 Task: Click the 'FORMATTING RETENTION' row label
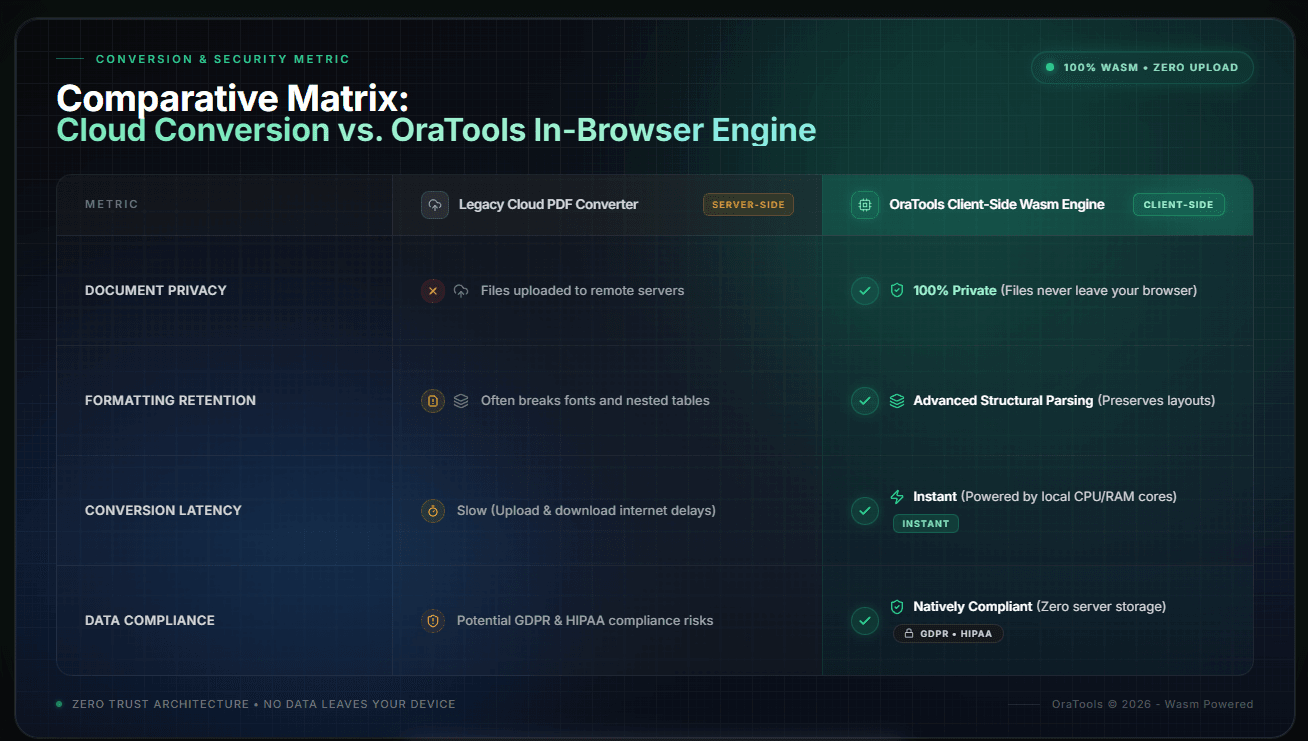tap(171, 401)
